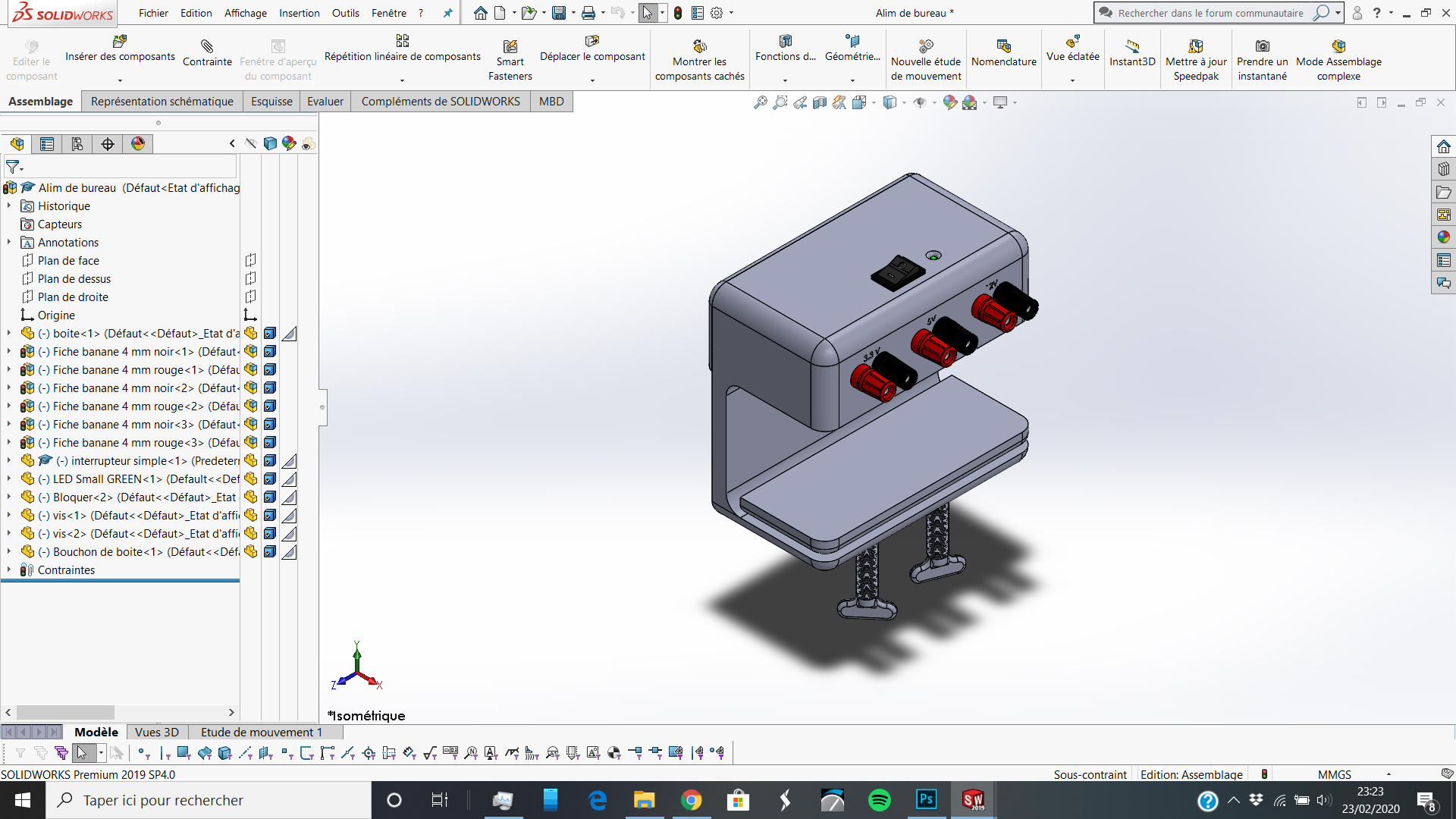Select the Origine tree item
1456x819 pixels.
click(x=56, y=315)
